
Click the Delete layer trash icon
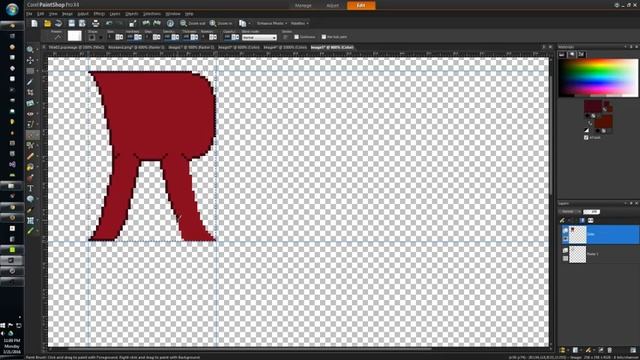pyautogui.click(x=609, y=350)
